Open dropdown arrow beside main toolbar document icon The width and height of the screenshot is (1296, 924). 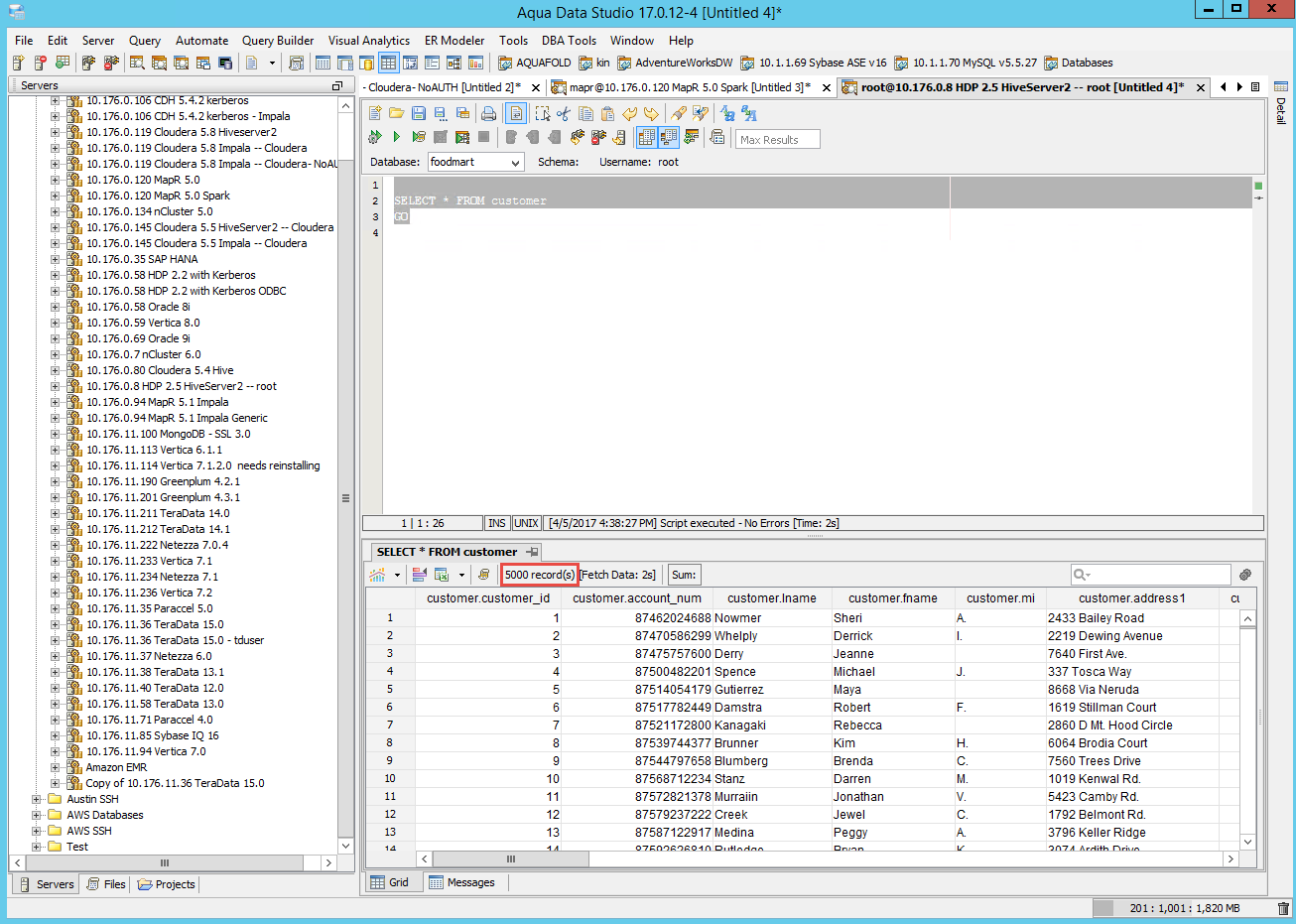[272, 63]
